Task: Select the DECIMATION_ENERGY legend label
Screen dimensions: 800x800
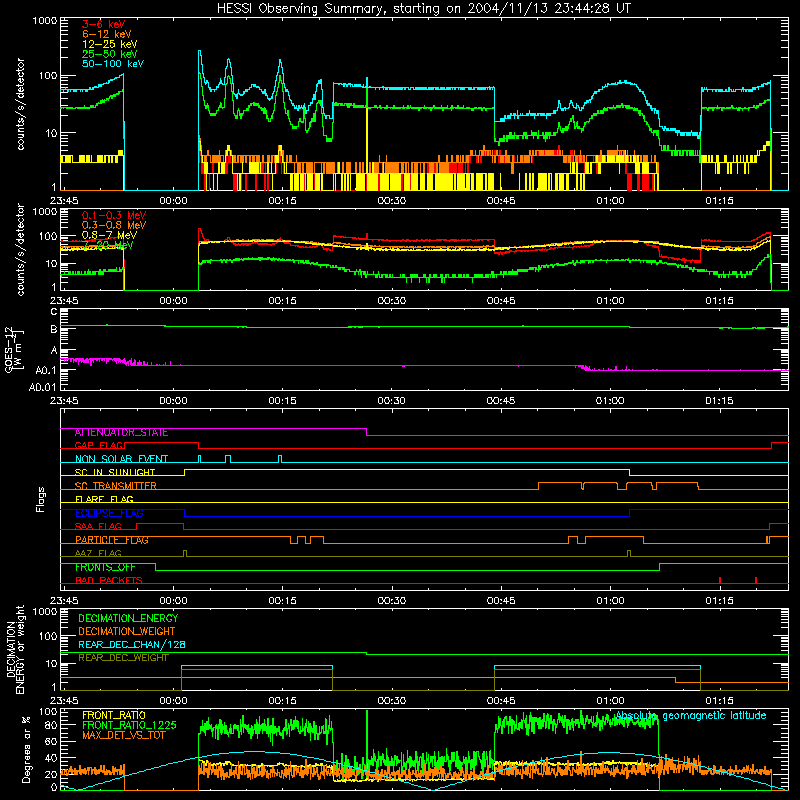Action: pos(128,618)
